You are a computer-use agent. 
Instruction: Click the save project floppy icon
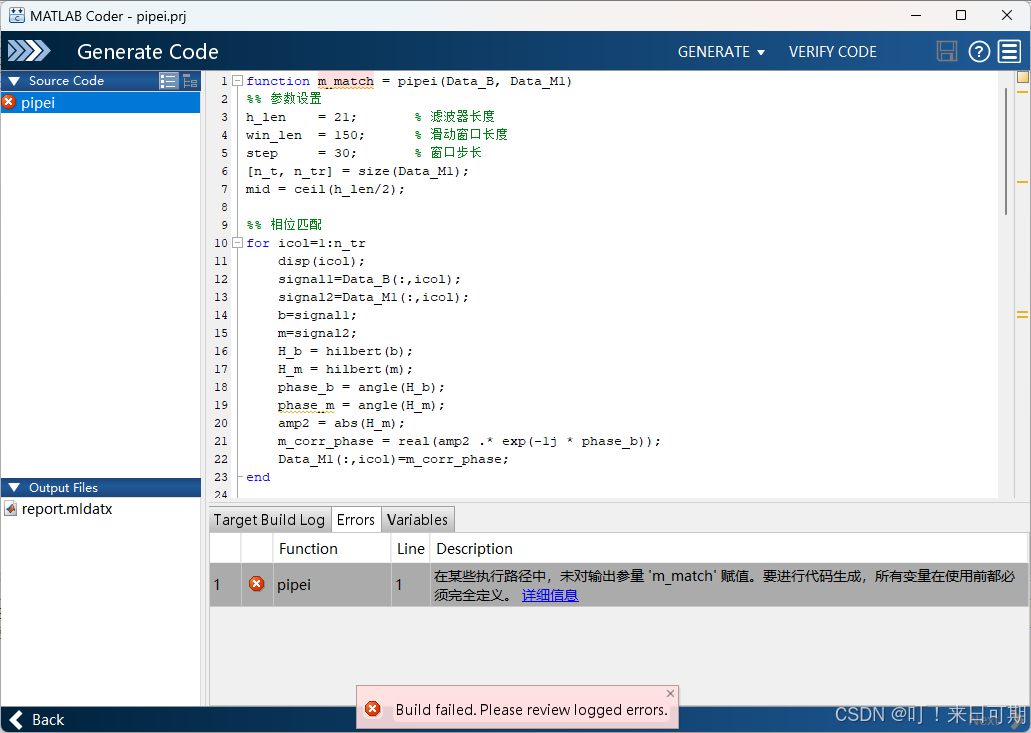947,51
